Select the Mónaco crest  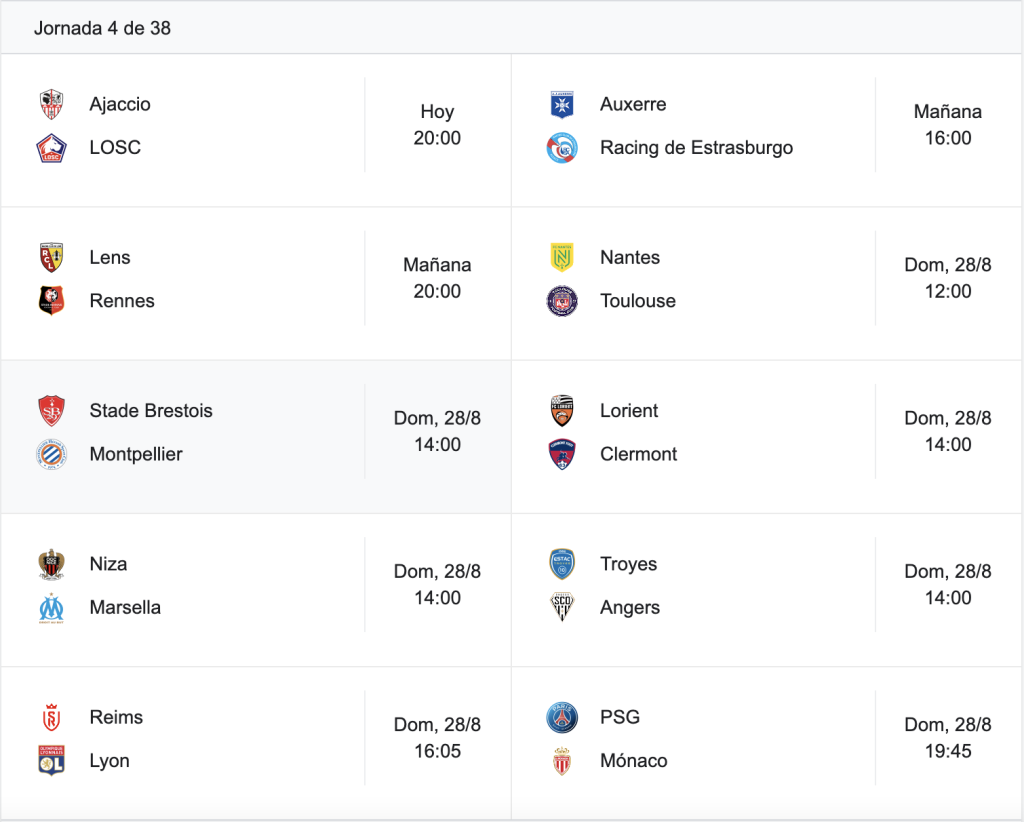coord(562,761)
